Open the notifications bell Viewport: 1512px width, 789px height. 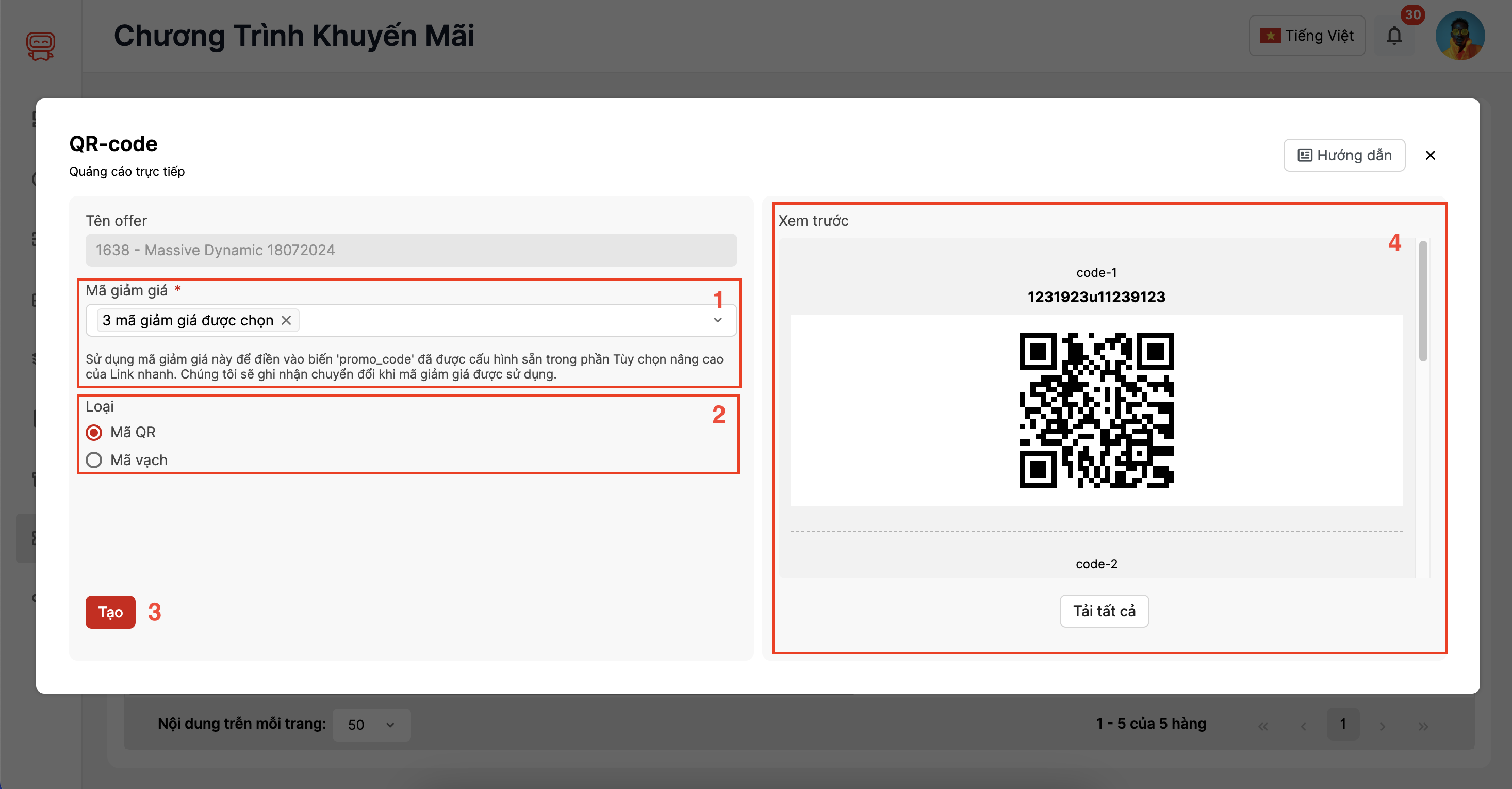tap(1394, 36)
